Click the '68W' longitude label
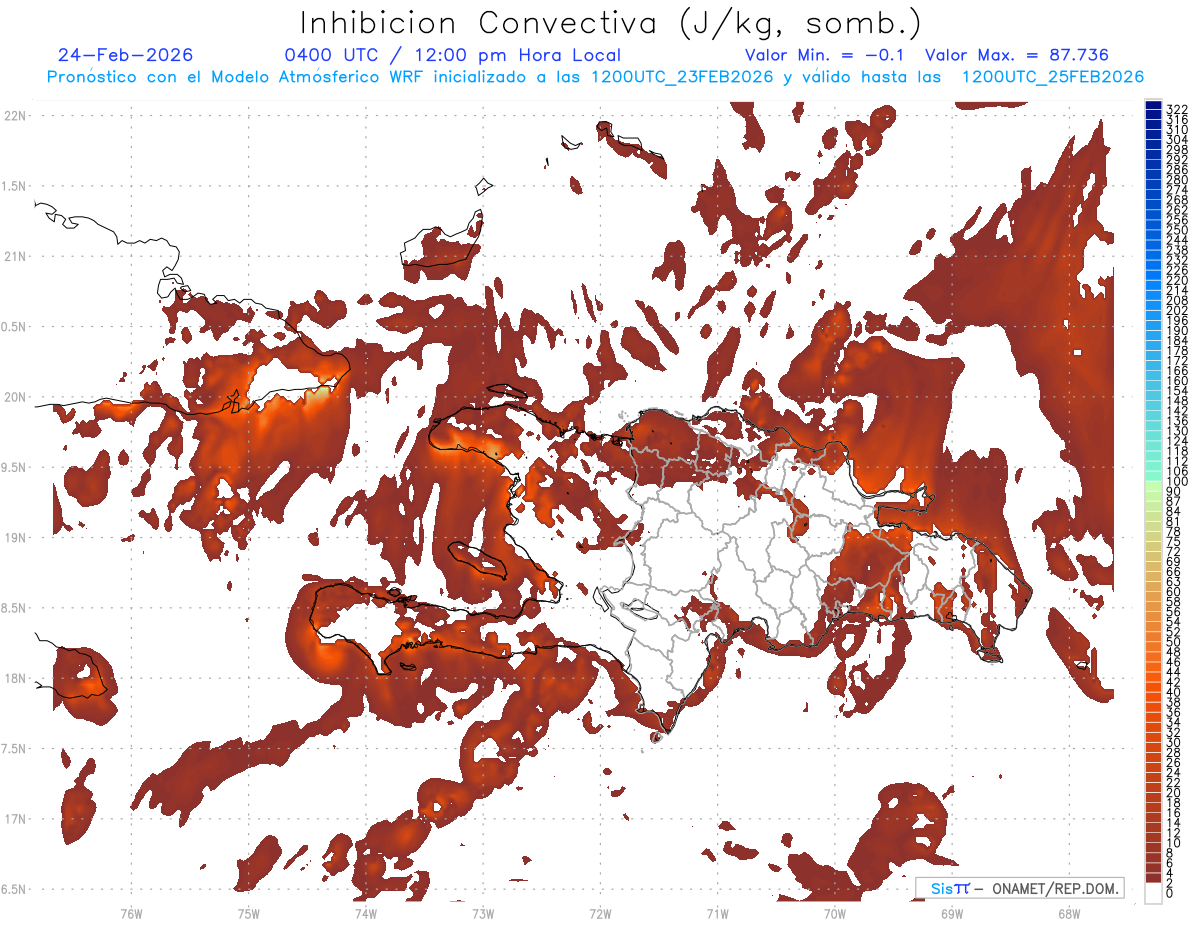1200x927 pixels. [1068, 913]
